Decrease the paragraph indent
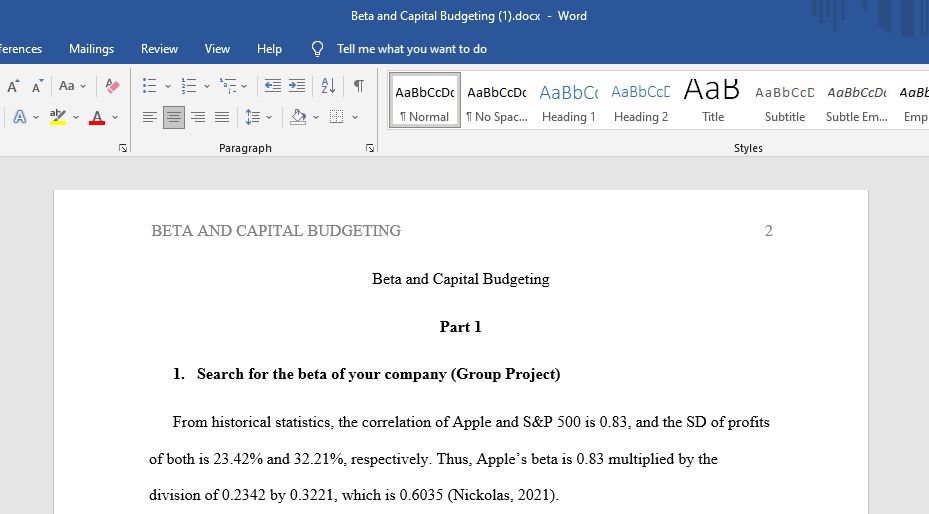 (273, 86)
